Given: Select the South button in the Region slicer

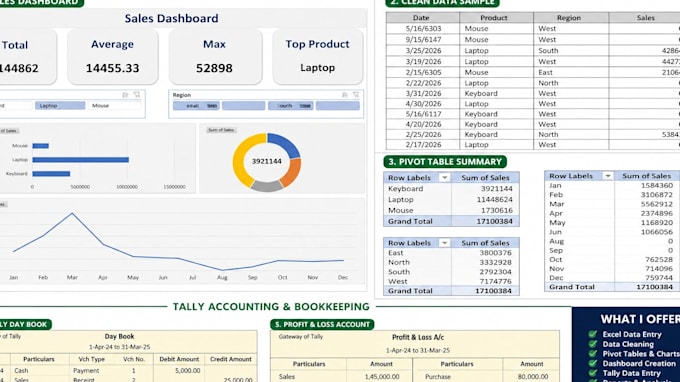Looking at the screenshot, I should pos(290,106).
